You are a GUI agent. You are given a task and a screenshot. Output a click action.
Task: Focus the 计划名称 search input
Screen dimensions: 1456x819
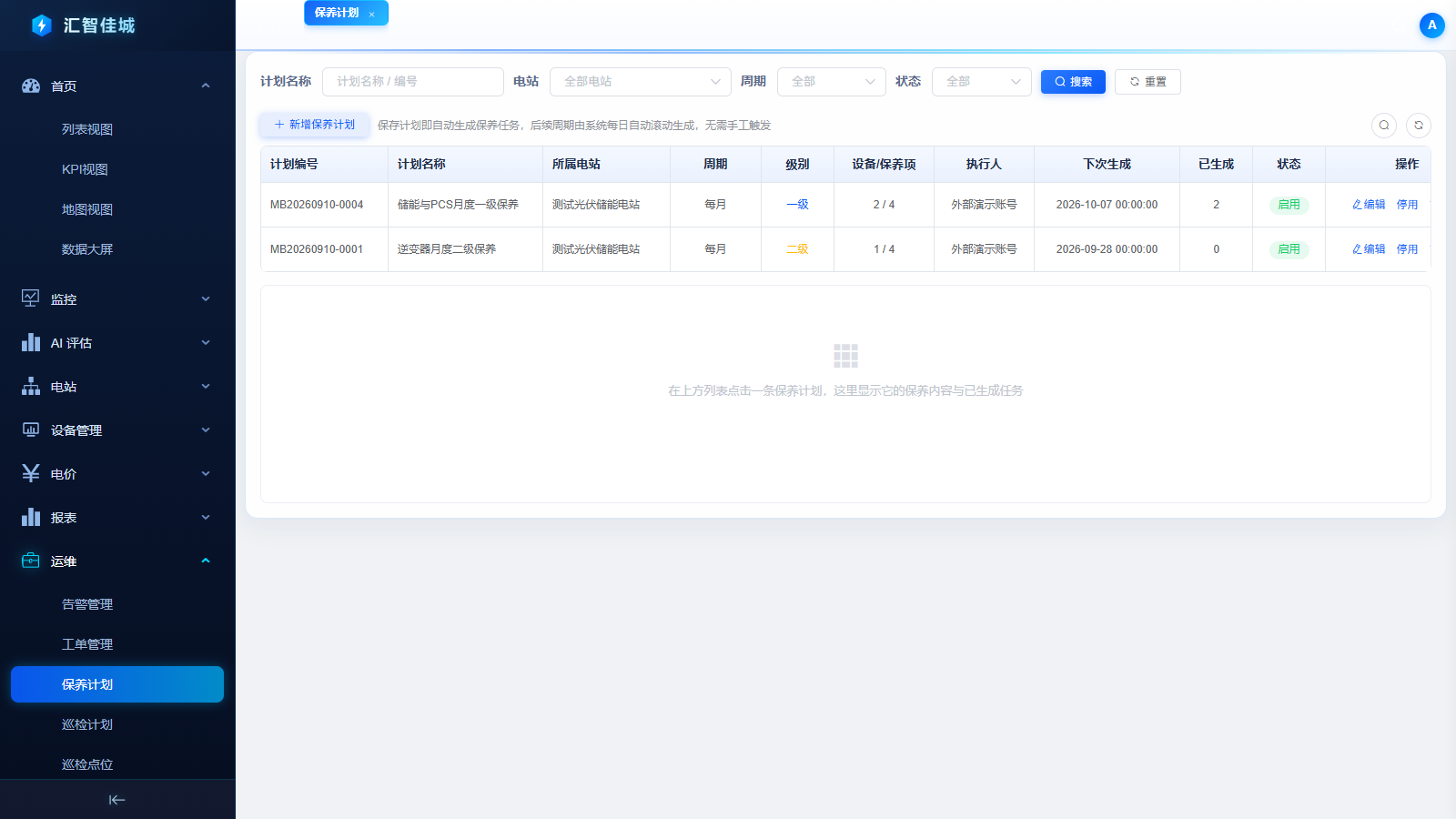pyautogui.click(x=413, y=82)
